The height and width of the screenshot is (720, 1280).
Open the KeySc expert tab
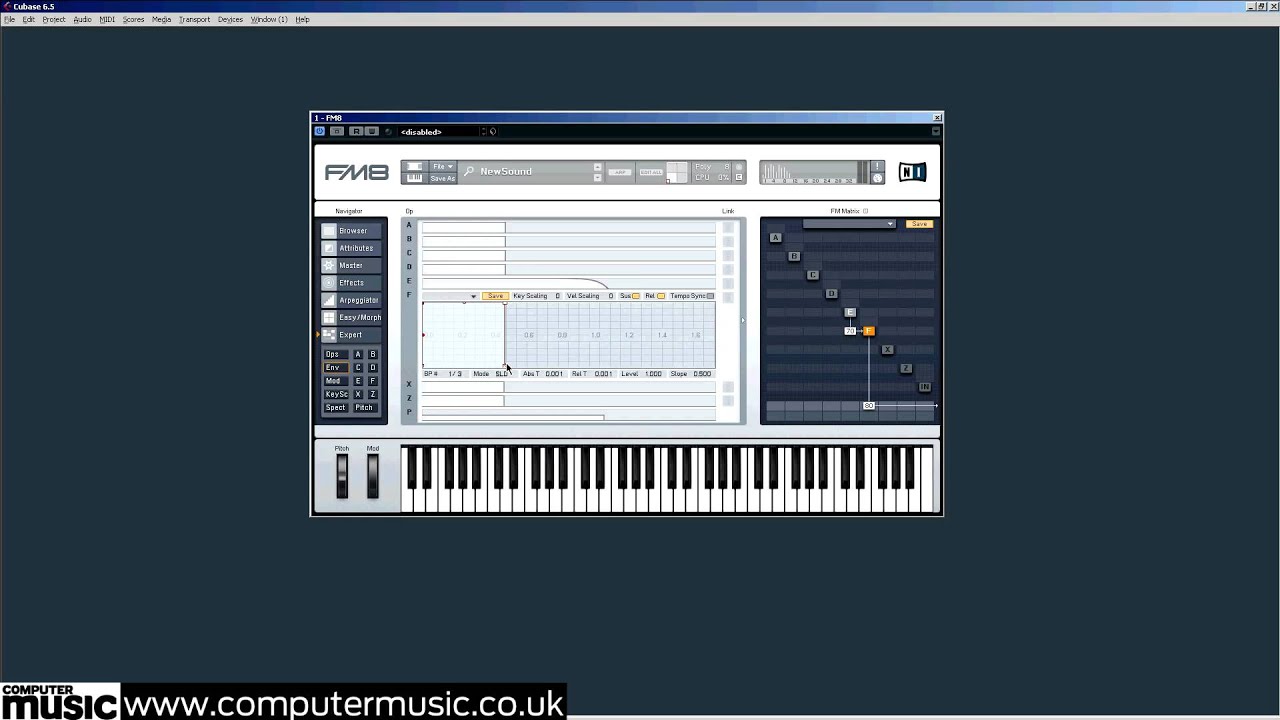tap(335, 394)
